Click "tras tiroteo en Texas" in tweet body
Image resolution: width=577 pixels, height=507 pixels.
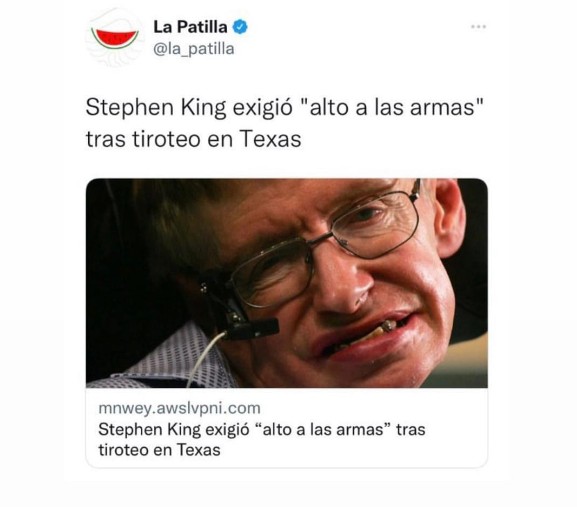(194, 139)
